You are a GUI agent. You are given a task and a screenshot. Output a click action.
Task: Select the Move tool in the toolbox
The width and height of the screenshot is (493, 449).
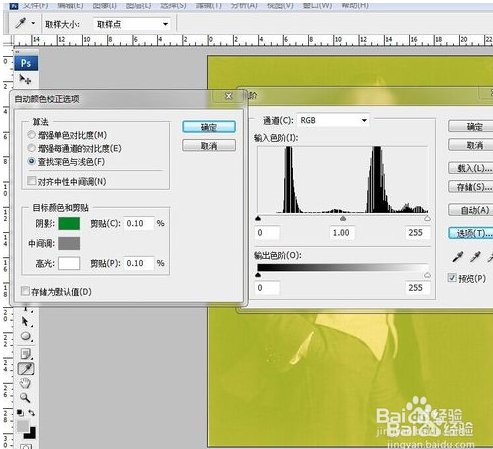(x=25, y=80)
